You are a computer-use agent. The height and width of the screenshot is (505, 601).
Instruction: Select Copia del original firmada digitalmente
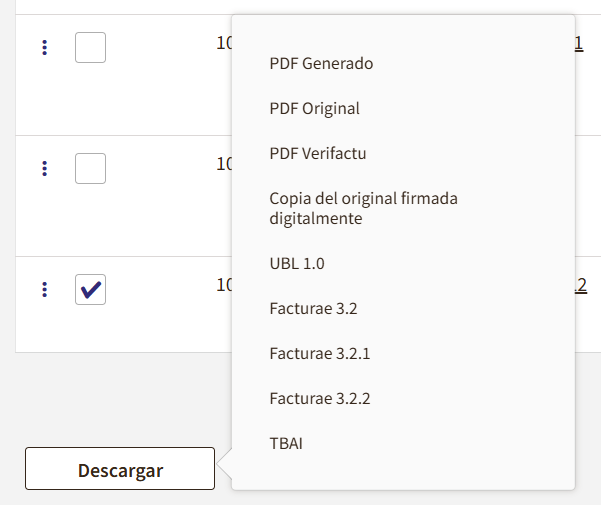[363, 208]
